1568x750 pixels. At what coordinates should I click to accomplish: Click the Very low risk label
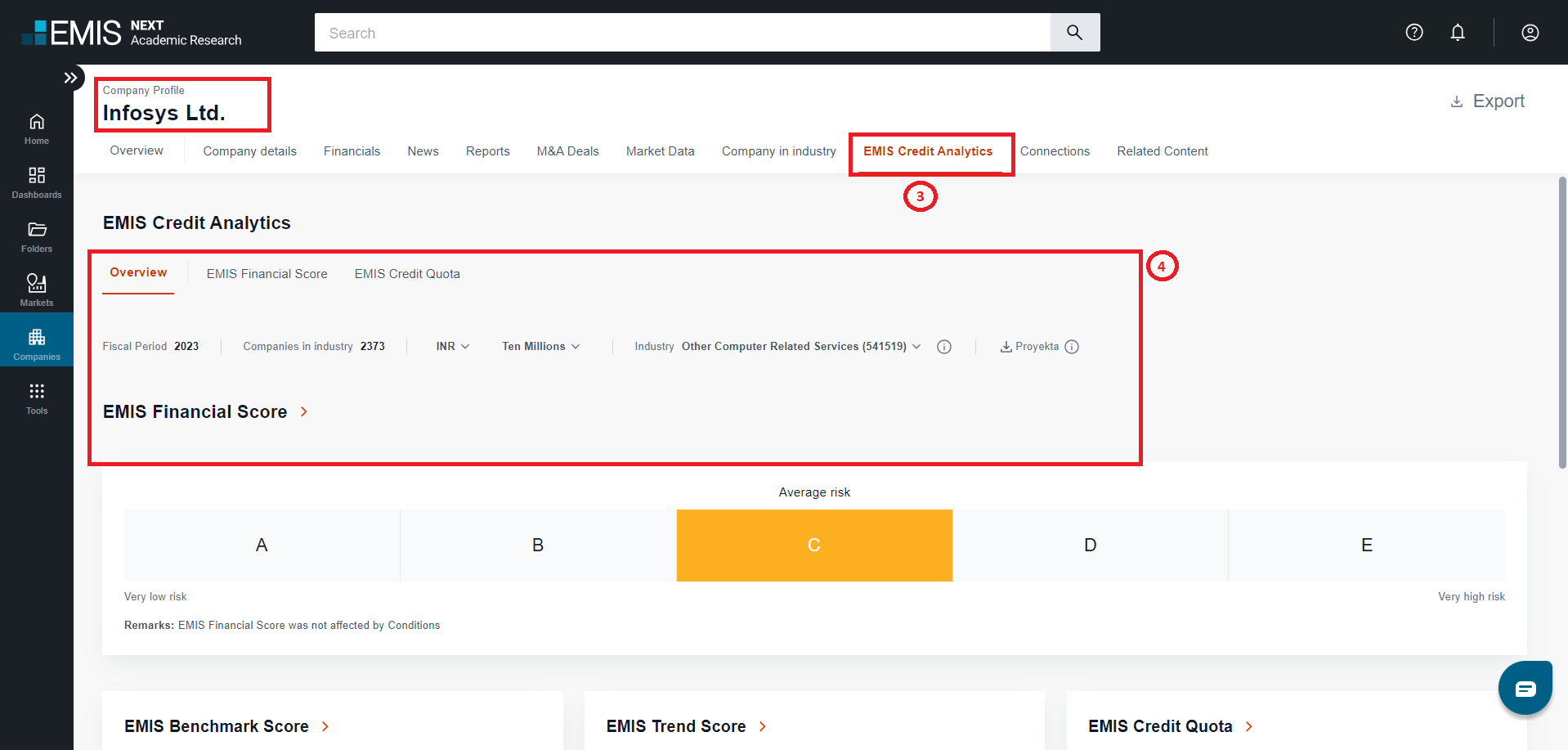[x=155, y=597]
